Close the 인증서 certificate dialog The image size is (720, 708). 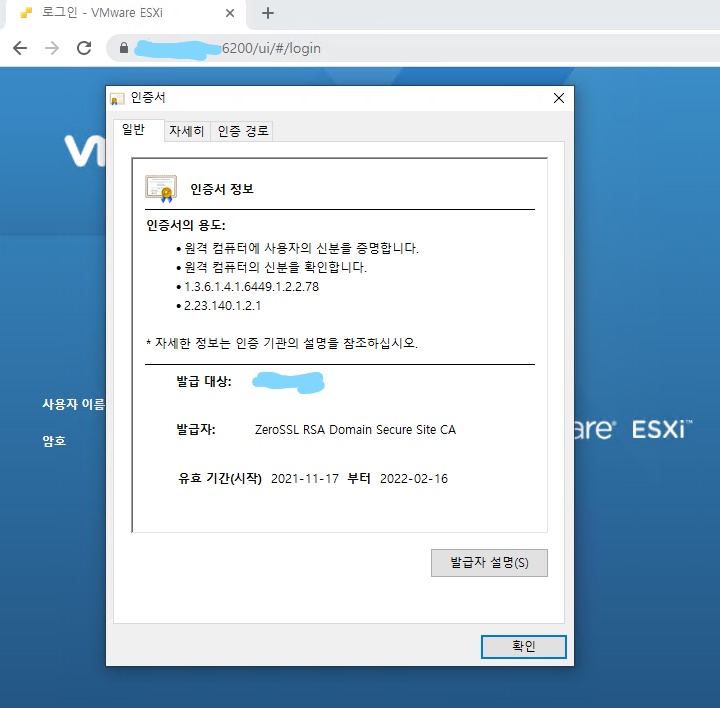[x=559, y=98]
